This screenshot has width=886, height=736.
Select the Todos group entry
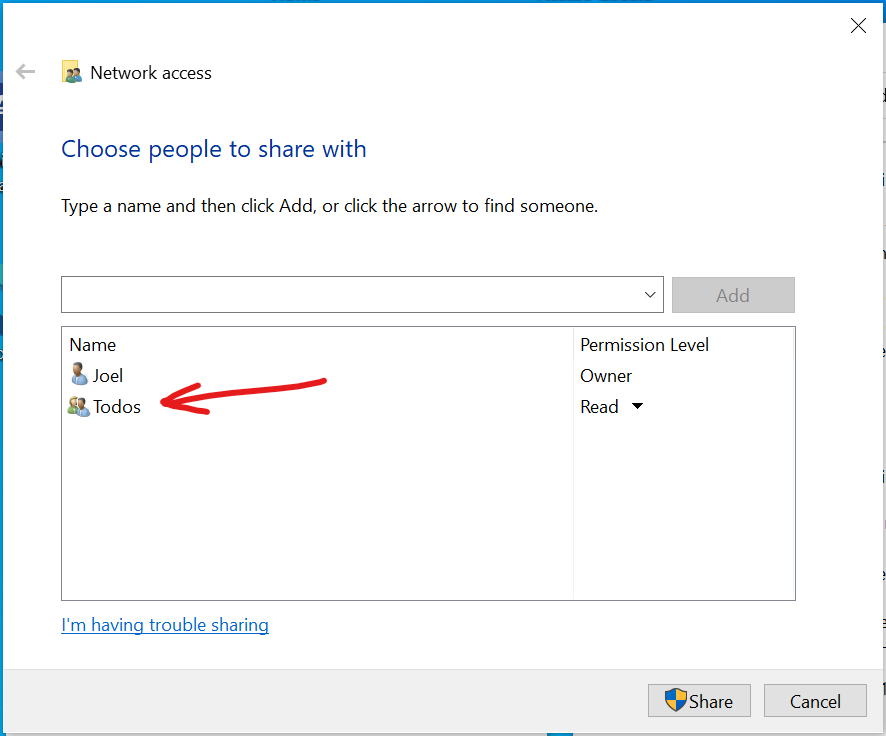pyautogui.click(x=117, y=407)
